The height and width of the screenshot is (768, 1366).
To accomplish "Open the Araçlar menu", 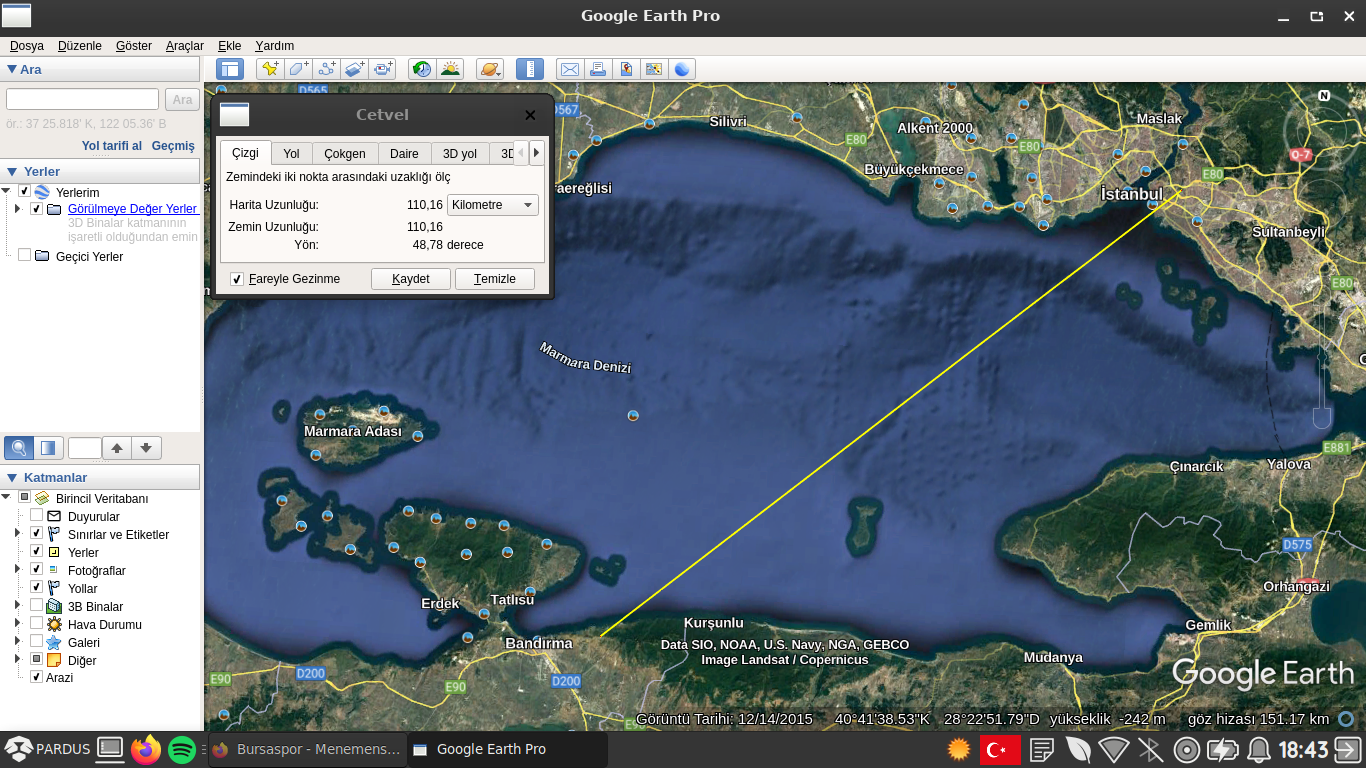I will (x=185, y=46).
